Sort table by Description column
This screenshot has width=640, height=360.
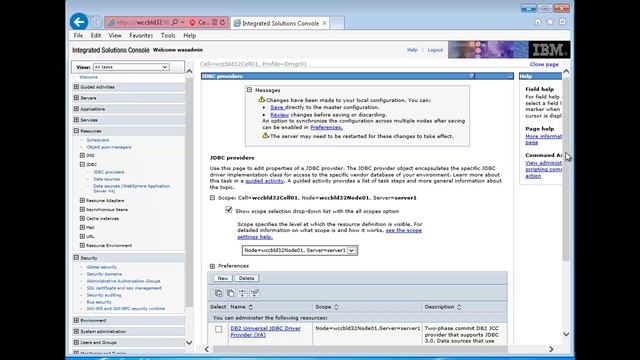point(459,307)
